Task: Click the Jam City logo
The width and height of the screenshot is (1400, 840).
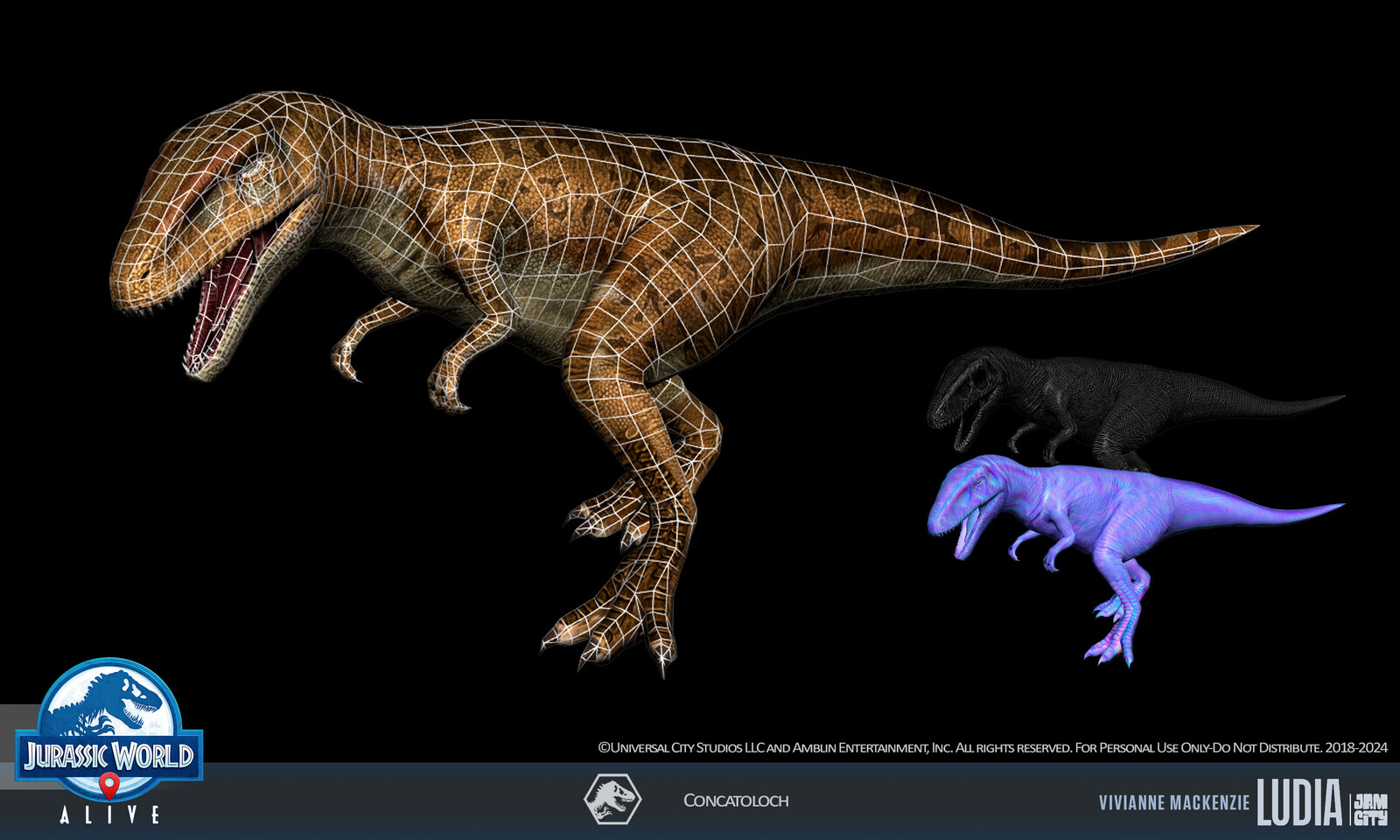Action: pyautogui.click(x=1370, y=809)
